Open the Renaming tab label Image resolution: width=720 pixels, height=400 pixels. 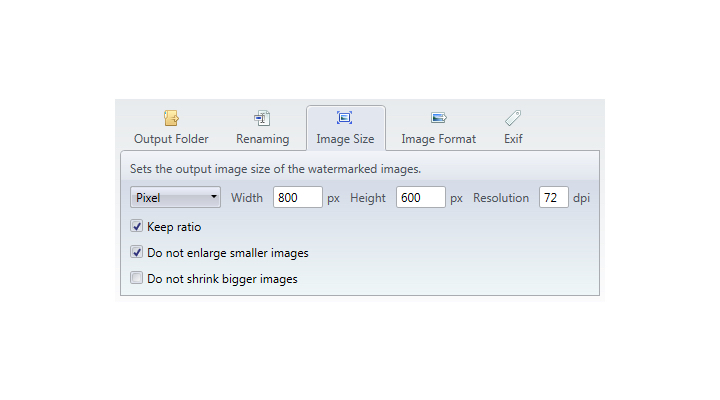263,139
